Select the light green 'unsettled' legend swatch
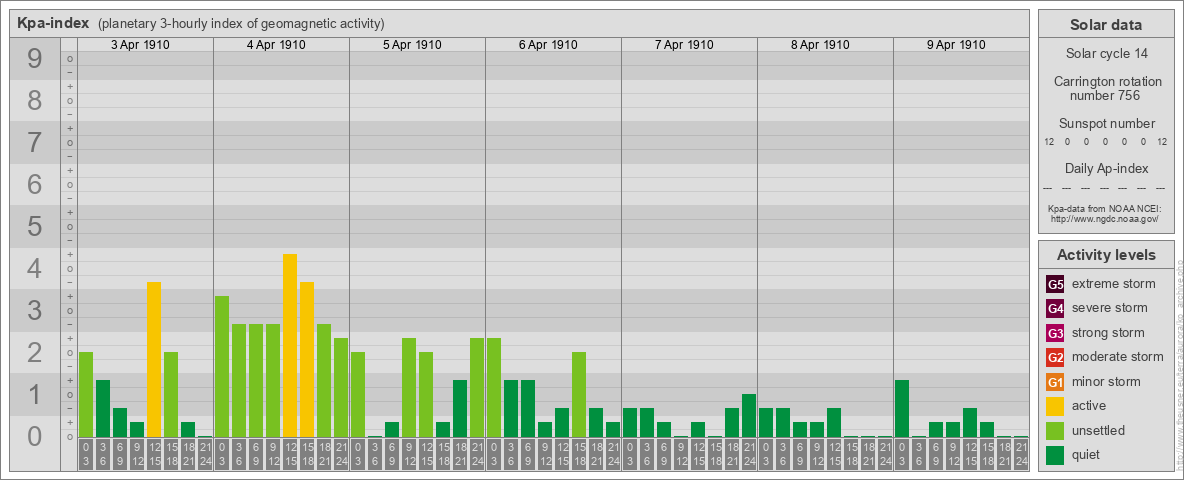This screenshot has height=480, width=1184. [1055, 430]
